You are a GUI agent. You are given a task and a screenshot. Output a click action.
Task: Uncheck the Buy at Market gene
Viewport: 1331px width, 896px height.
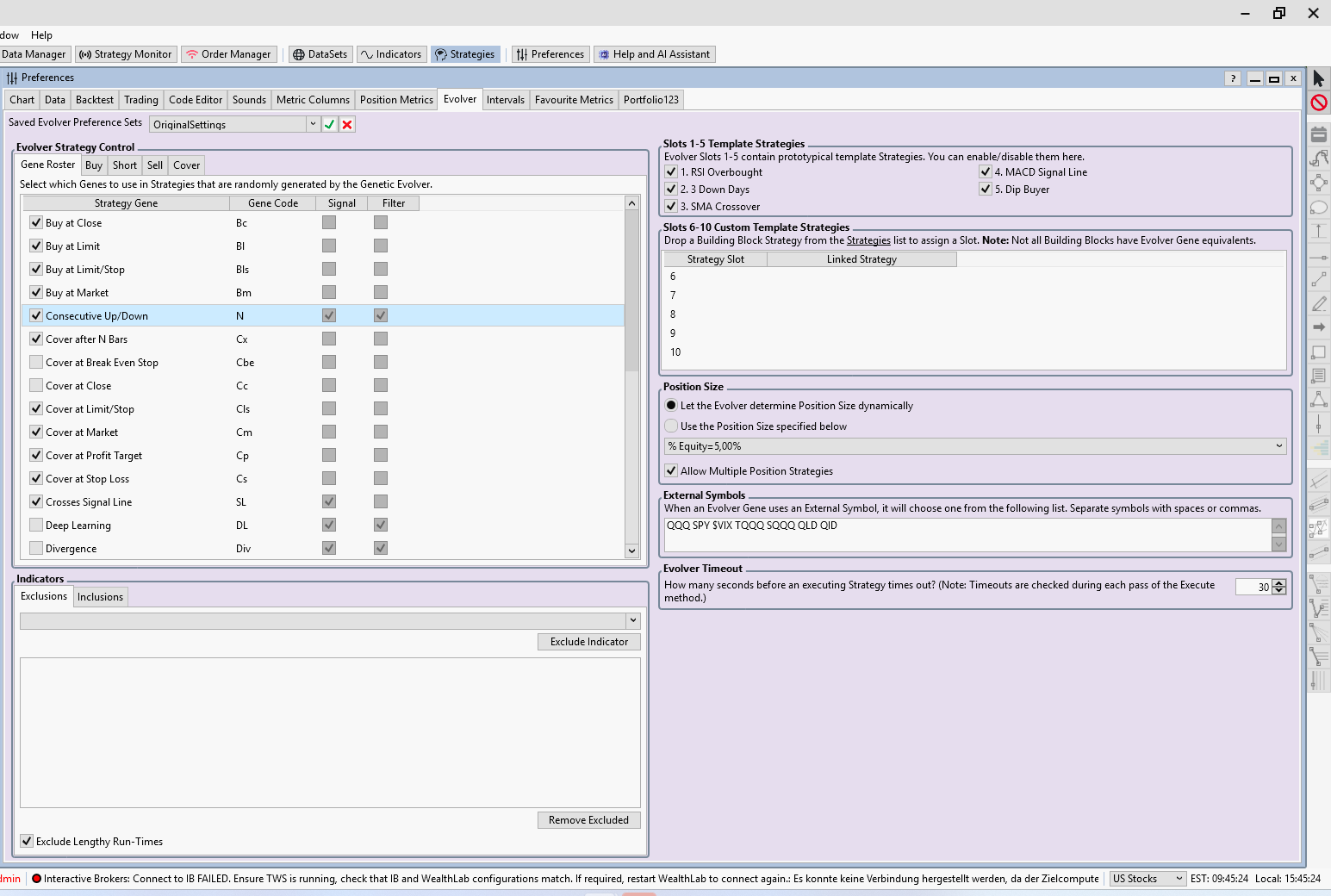(36, 292)
